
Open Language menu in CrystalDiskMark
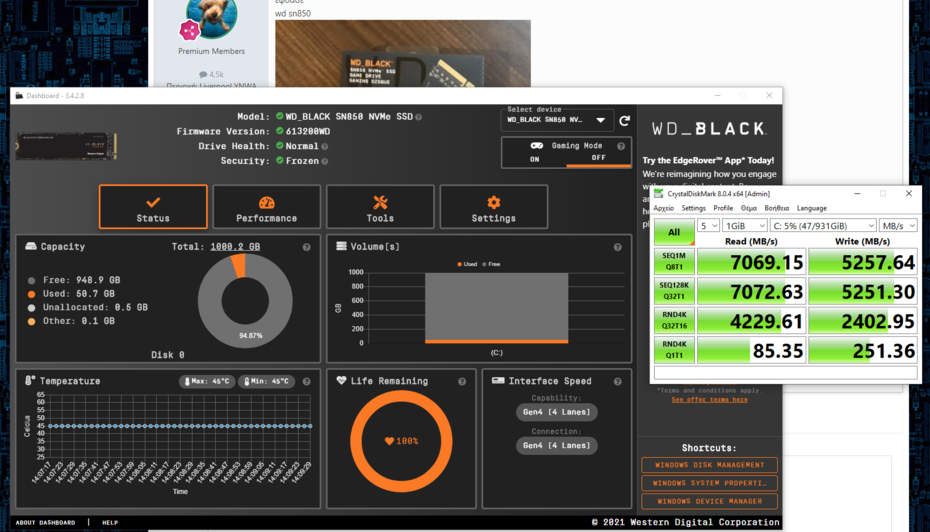(811, 208)
